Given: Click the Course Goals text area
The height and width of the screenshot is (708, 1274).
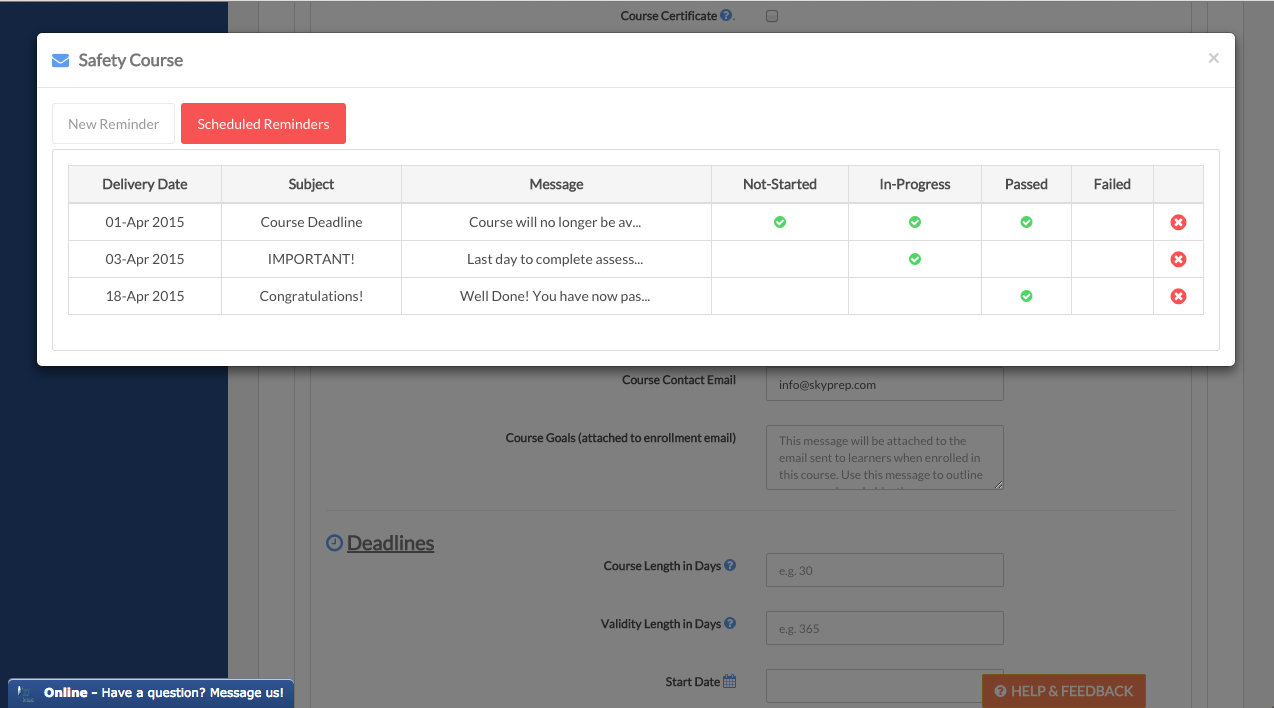Looking at the screenshot, I should coord(884,457).
